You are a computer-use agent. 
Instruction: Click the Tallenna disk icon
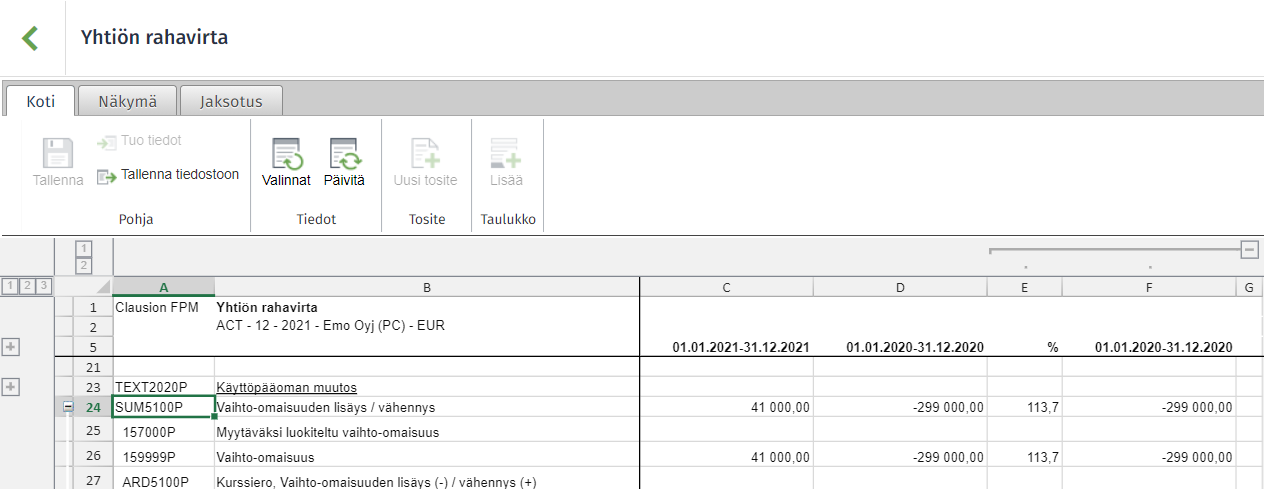[58, 154]
